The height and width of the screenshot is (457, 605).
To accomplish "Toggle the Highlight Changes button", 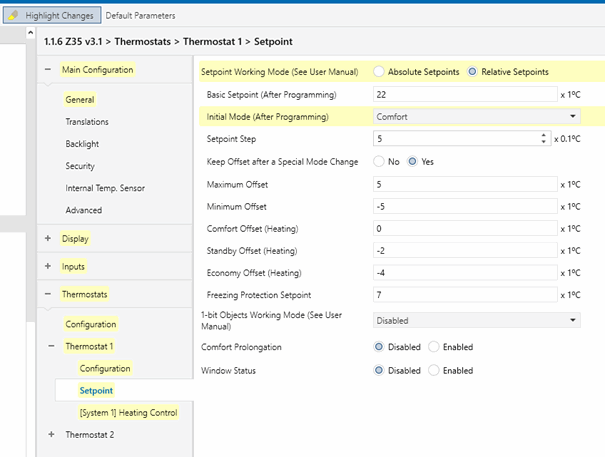I will pos(52,15).
